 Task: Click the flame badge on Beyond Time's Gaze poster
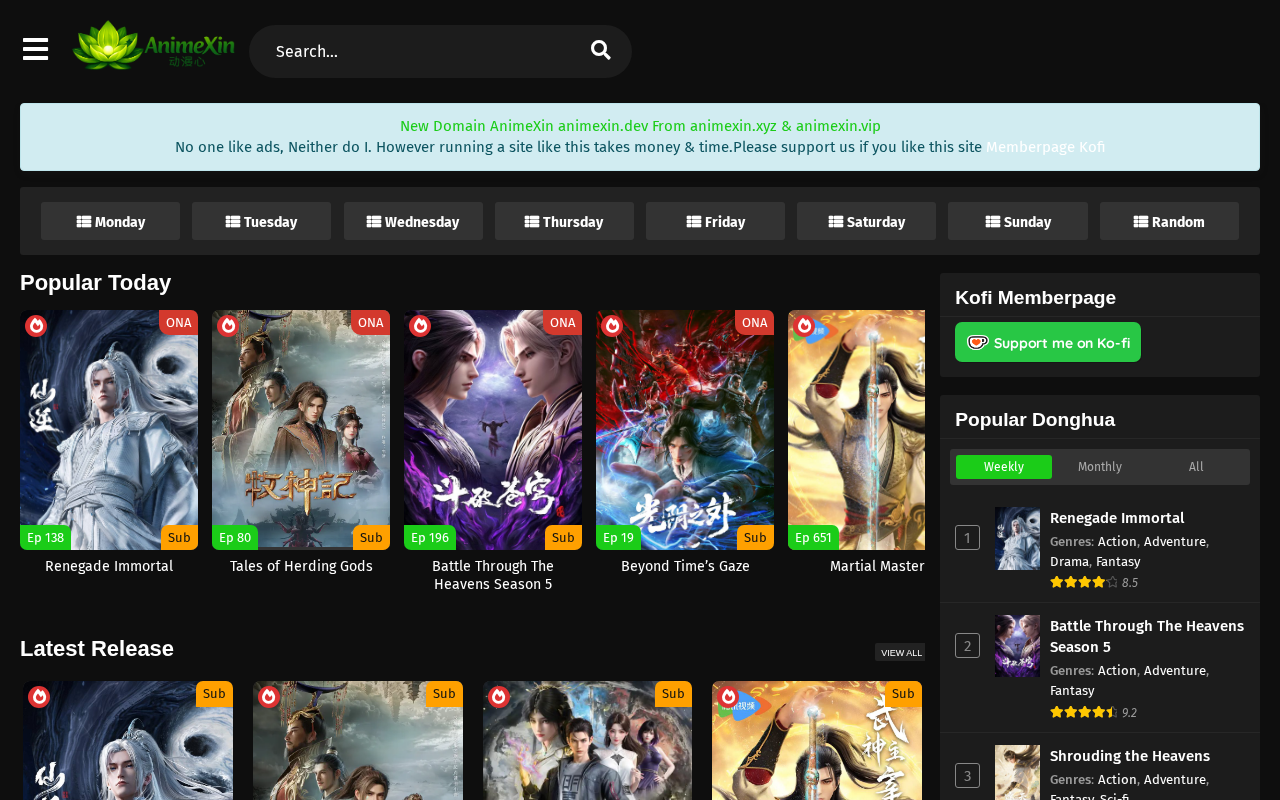(x=612, y=326)
